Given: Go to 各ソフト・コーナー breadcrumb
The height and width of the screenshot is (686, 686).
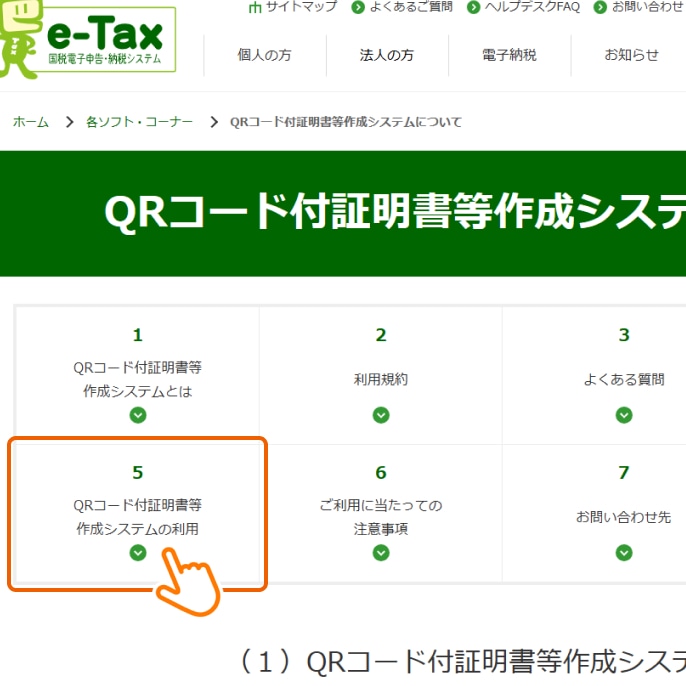Looking at the screenshot, I should pos(140,122).
